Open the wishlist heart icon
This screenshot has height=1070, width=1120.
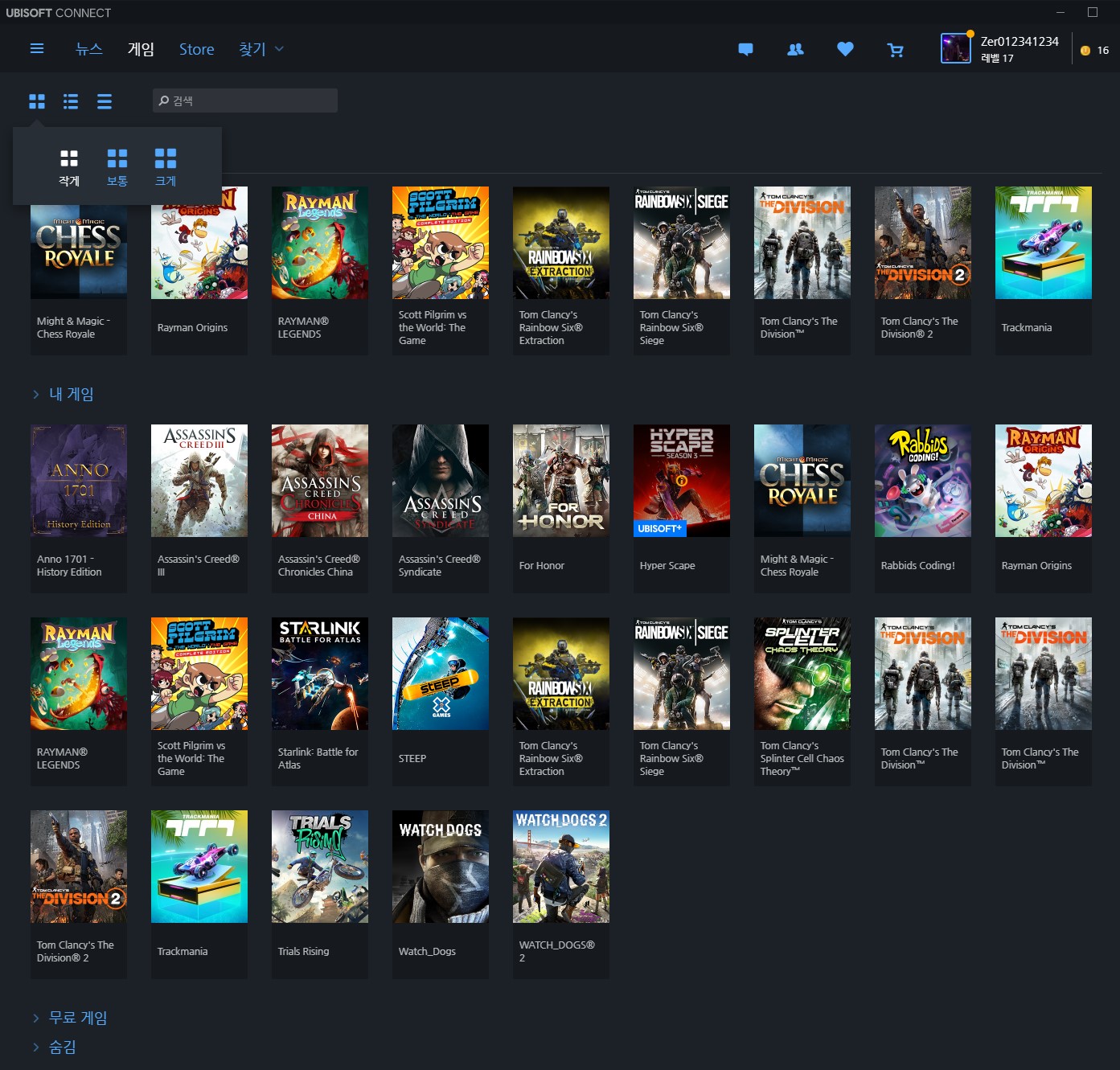(845, 49)
